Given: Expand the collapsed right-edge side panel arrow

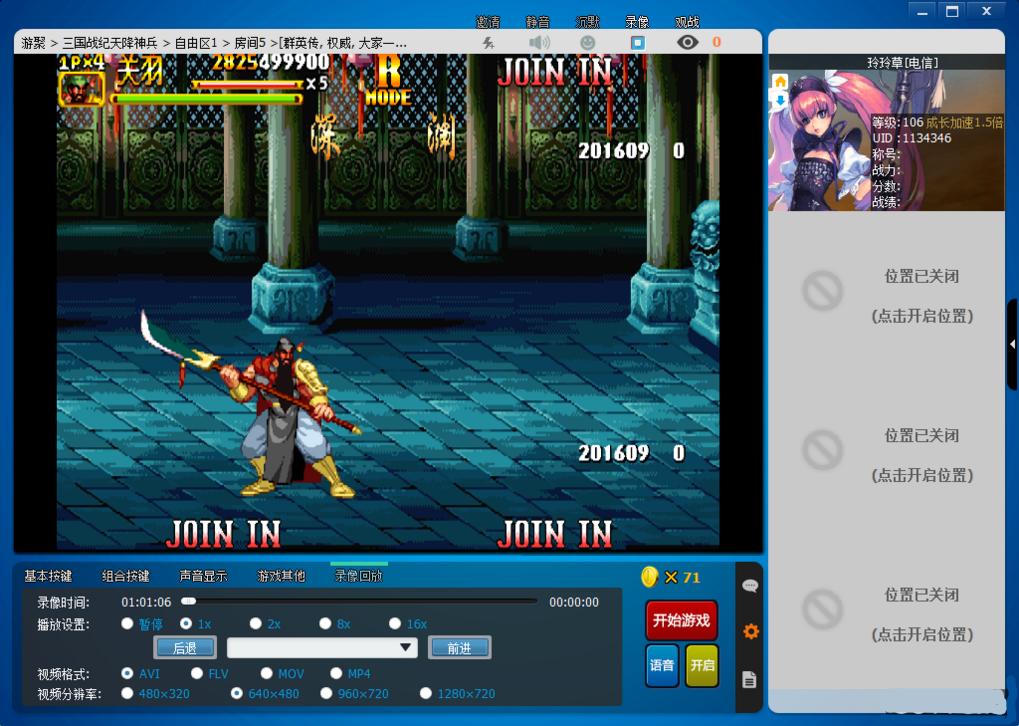Looking at the screenshot, I should [1012, 344].
